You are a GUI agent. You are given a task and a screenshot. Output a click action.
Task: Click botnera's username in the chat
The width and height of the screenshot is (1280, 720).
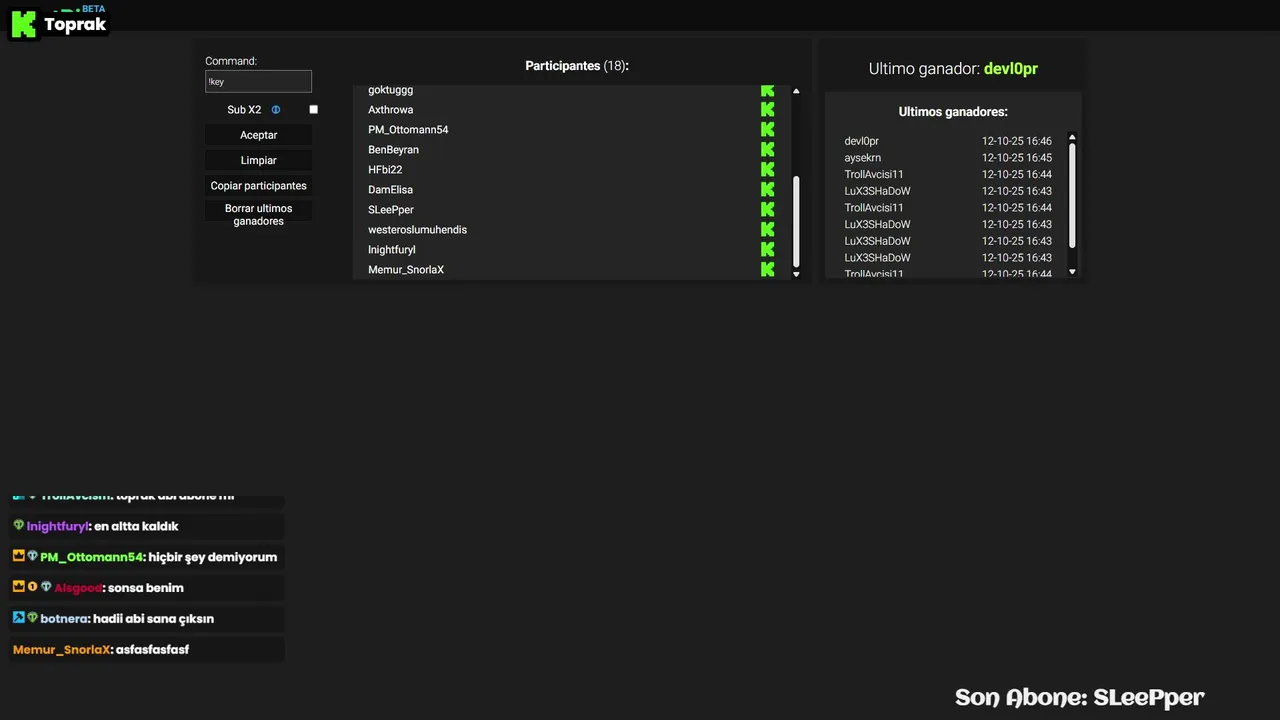click(64, 618)
